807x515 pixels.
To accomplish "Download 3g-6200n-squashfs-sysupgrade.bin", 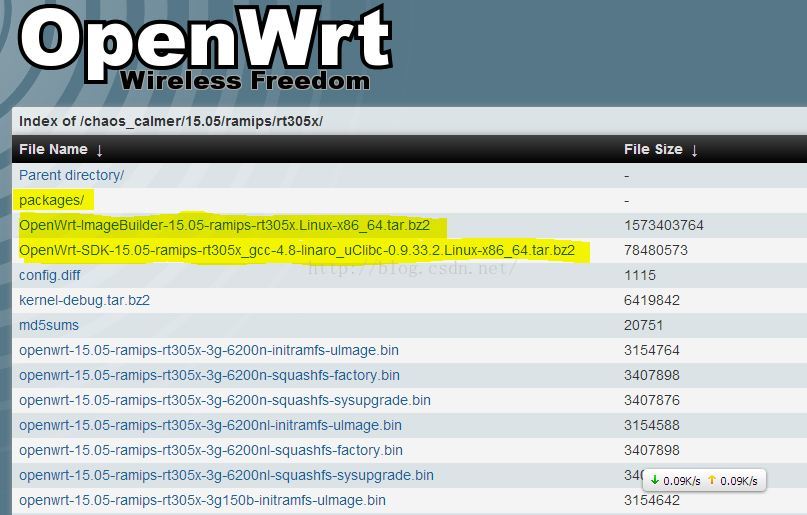I will pyautogui.click(x=225, y=400).
